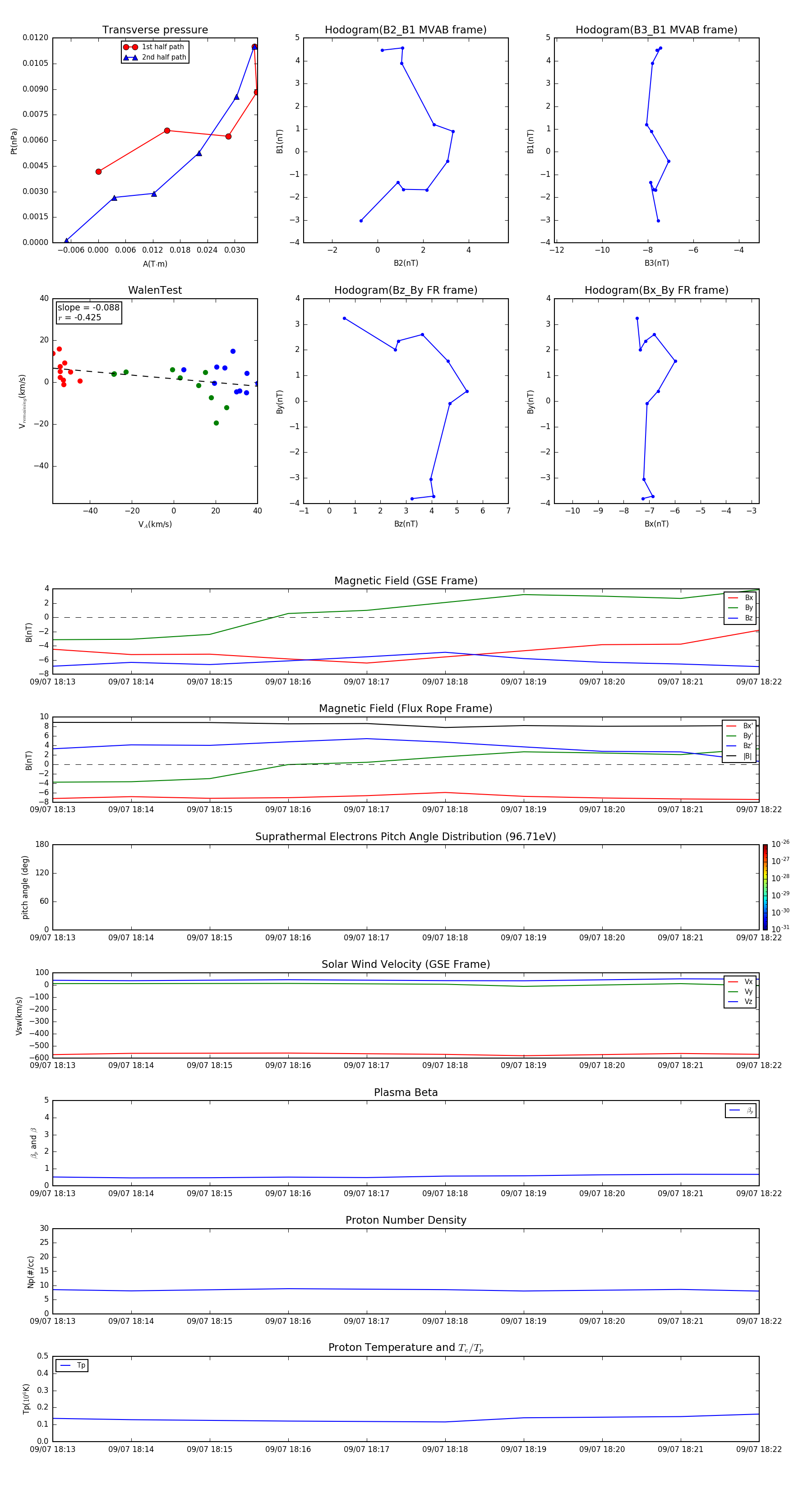Viewport: 812px width, 1489px height.
Task: Click the 'Hodogram(B3_B1 MVAB frame)' title
Action: coord(656,30)
